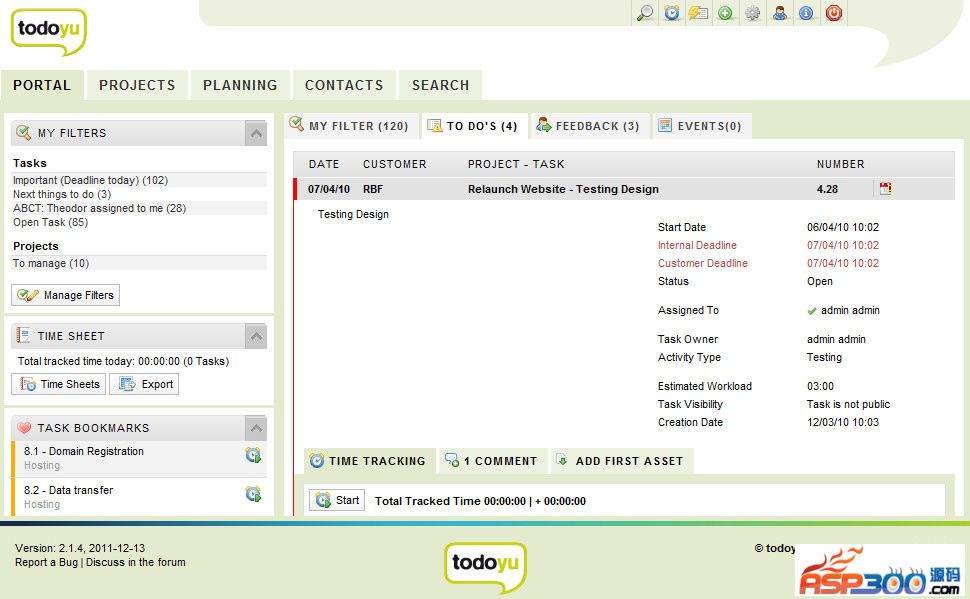Click the My Filters panel header icon
This screenshot has height=599, width=970.
point(24,132)
